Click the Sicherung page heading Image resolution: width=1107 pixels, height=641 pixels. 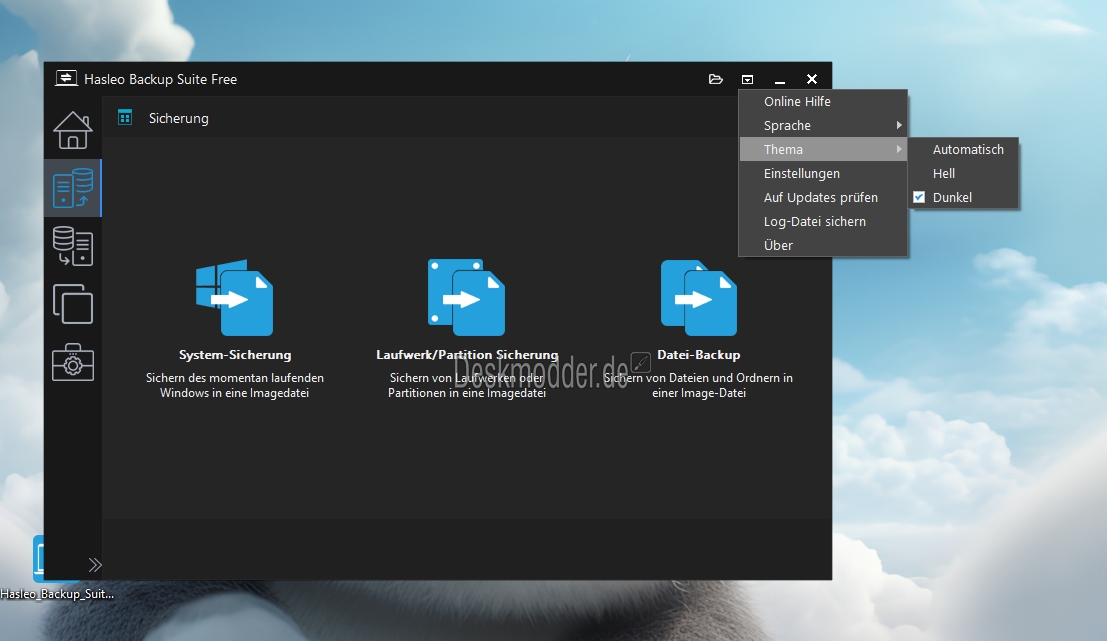point(179,119)
